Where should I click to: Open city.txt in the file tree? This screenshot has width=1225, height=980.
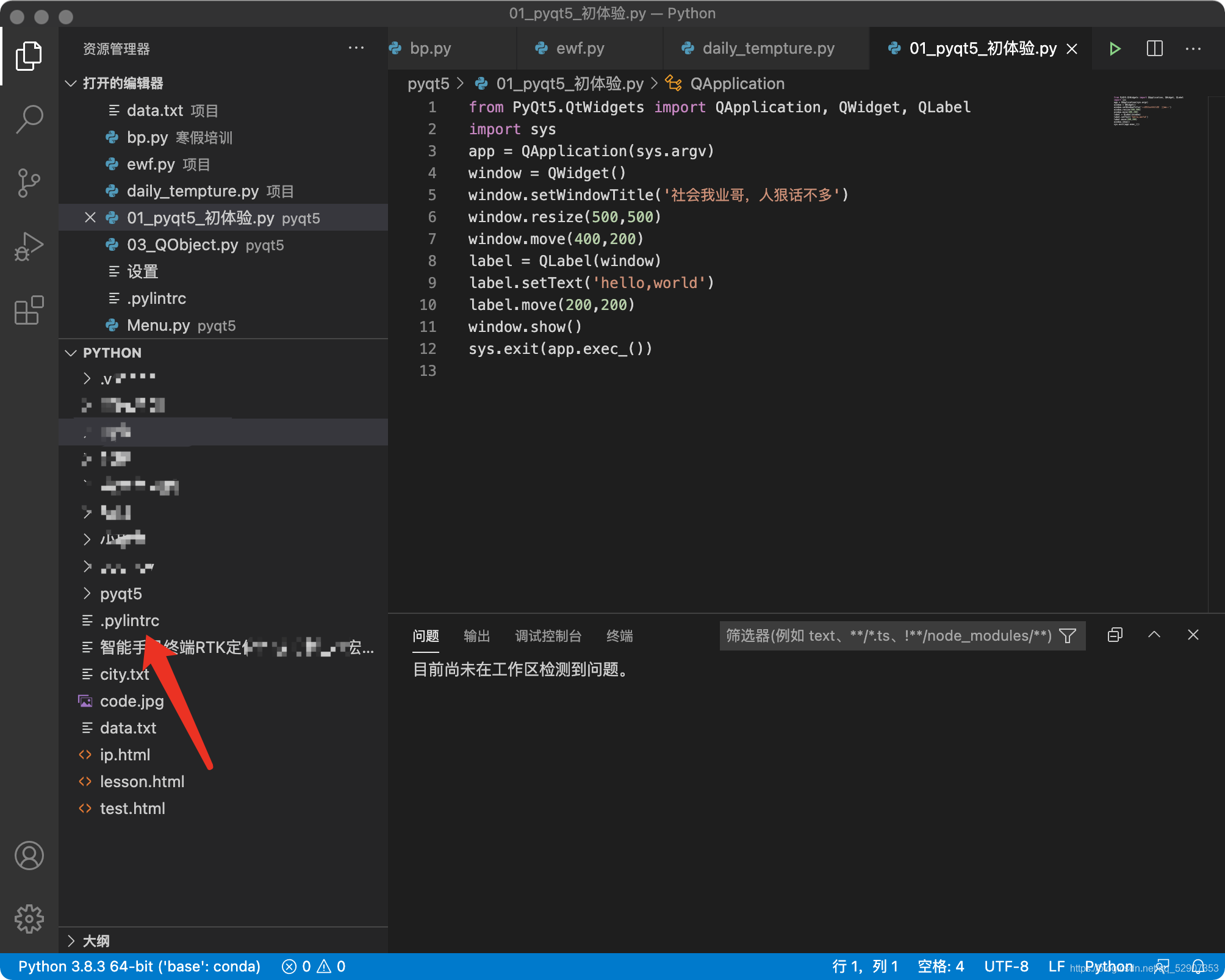223,674
